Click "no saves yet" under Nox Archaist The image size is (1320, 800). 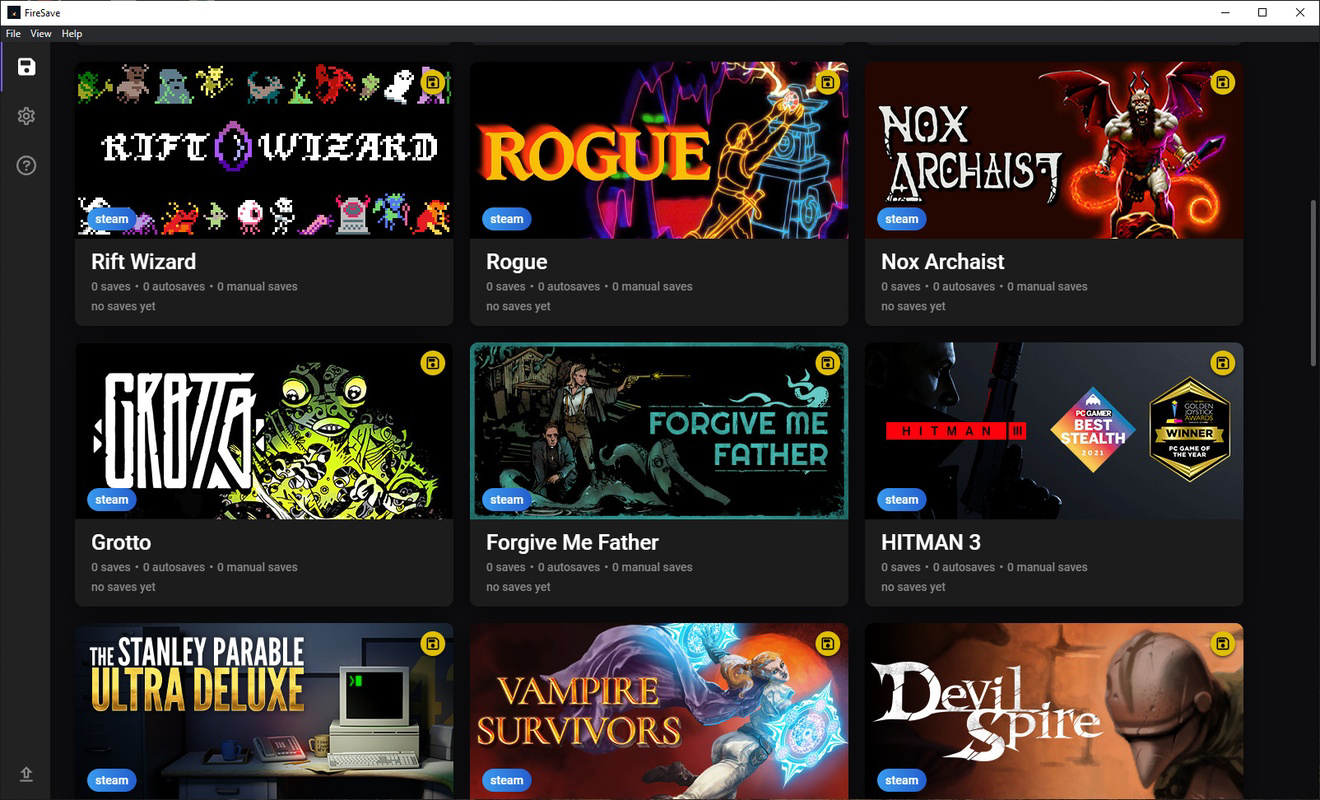coord(913,306)
